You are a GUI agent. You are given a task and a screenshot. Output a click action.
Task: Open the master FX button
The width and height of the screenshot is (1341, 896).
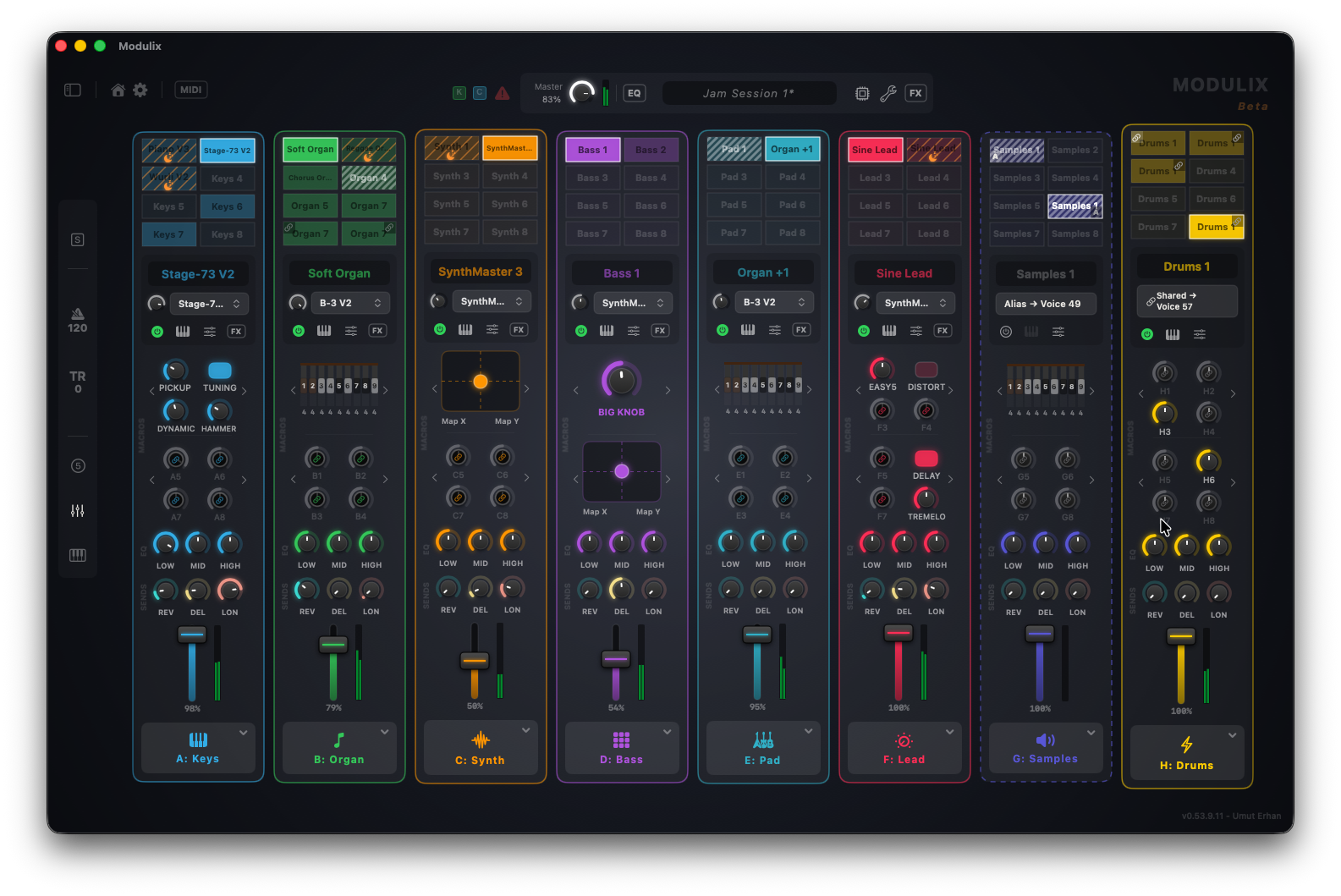pos(915,93)
